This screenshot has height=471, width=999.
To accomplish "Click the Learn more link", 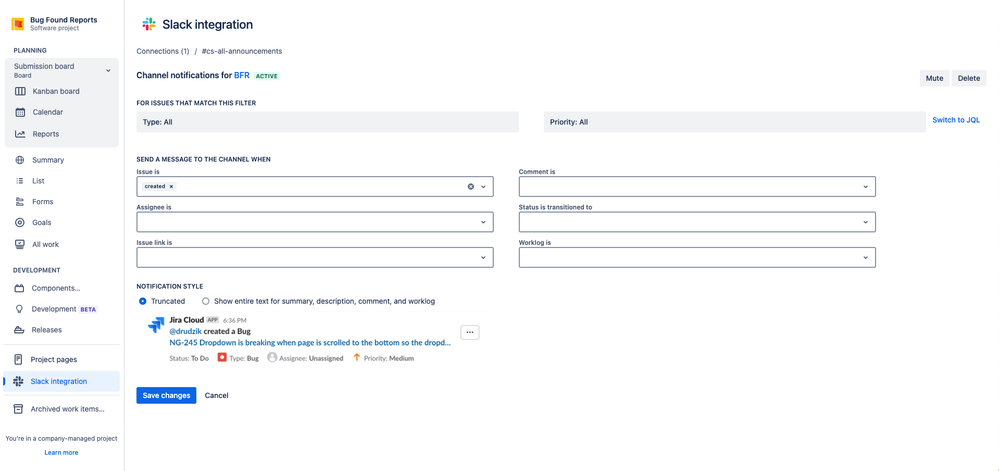I will point(61,453).
